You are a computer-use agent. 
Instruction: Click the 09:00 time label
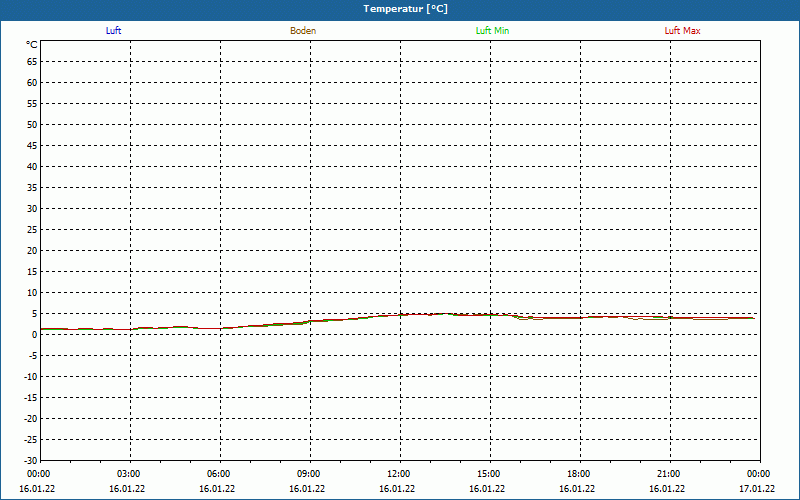pyautogui.click(x=309, y=474)
